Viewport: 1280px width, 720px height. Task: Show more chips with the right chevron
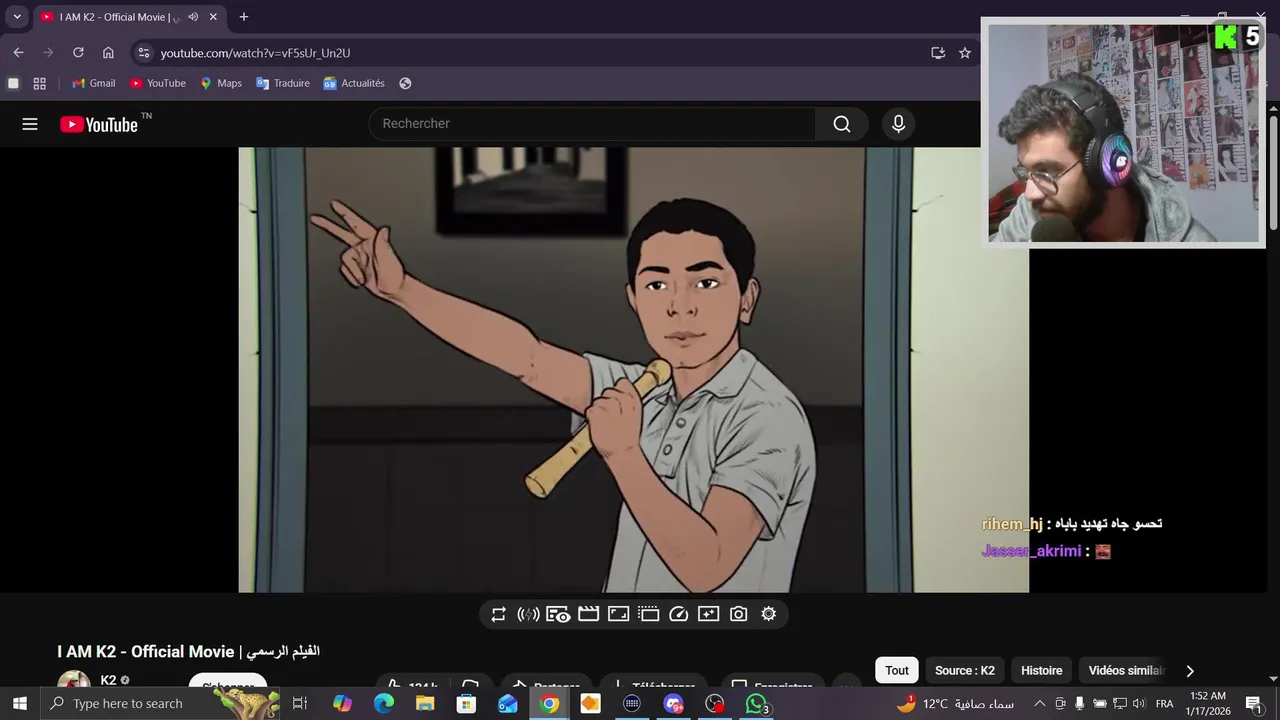coord(1189,671)
